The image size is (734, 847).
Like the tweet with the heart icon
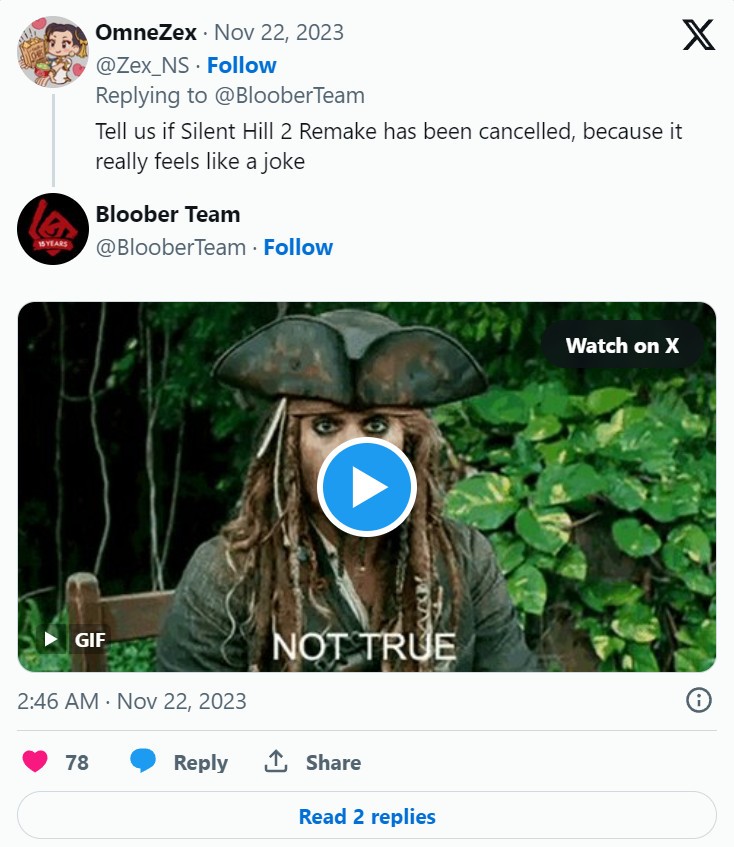[35, 762]
